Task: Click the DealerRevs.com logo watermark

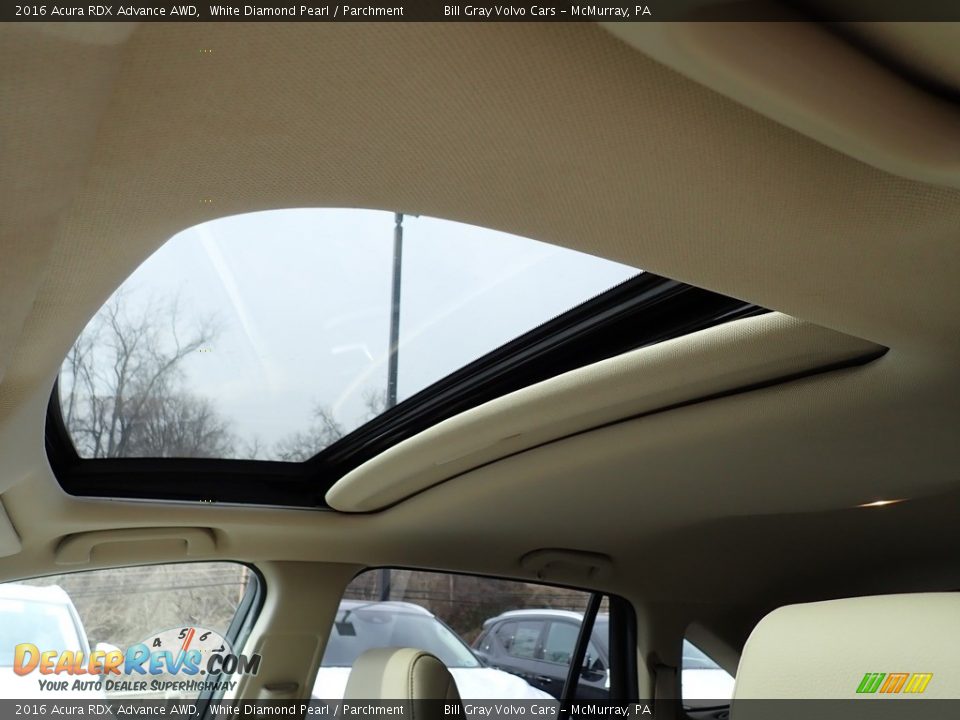Action: coord(135,660)
